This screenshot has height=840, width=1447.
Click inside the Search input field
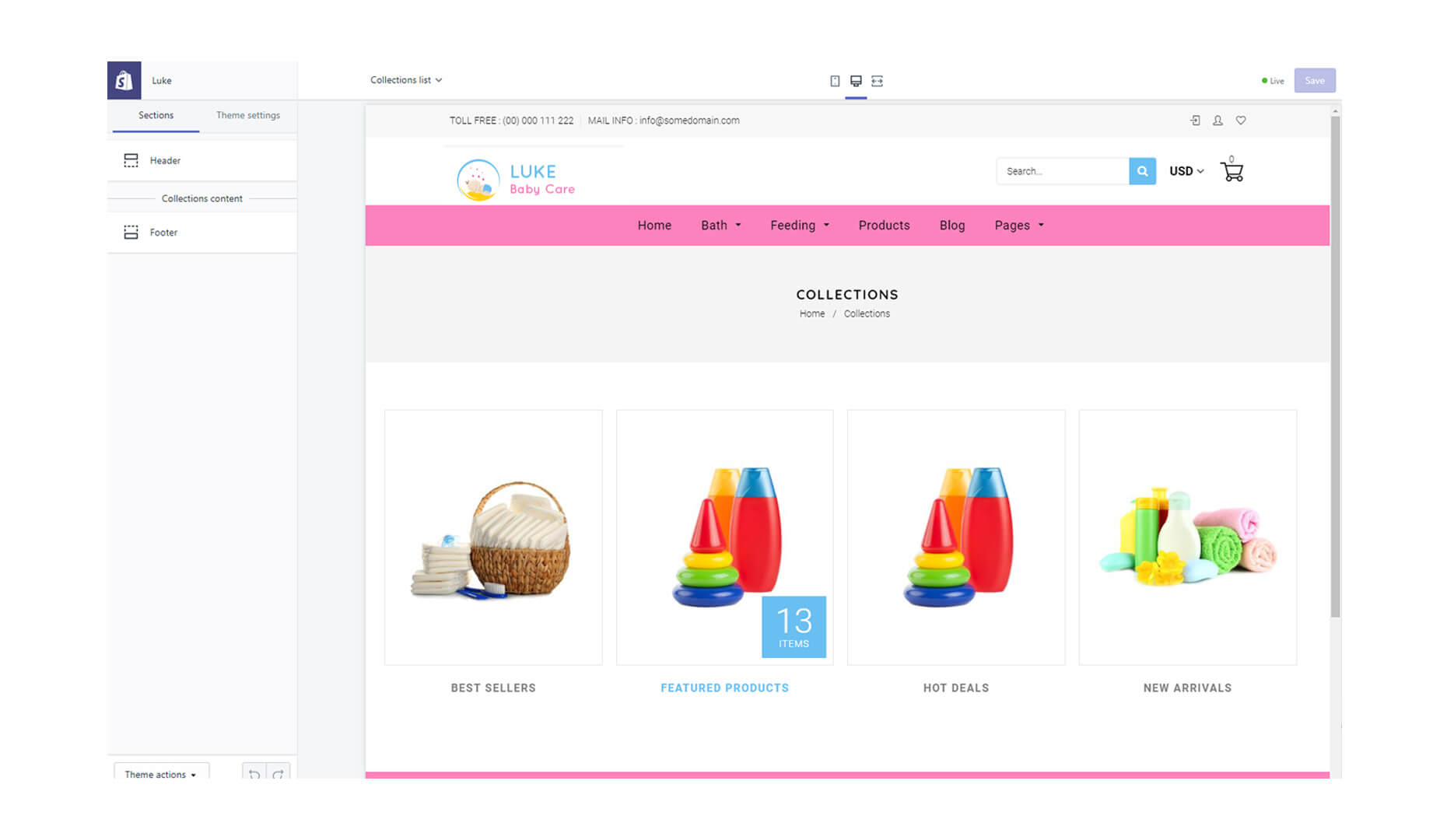[x=1063, y=171]
